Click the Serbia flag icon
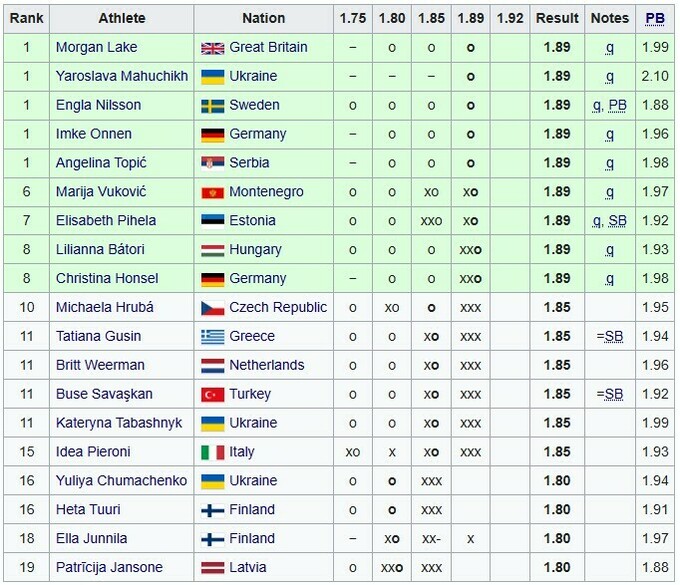The image size is (680, 585). coord(212,163)
